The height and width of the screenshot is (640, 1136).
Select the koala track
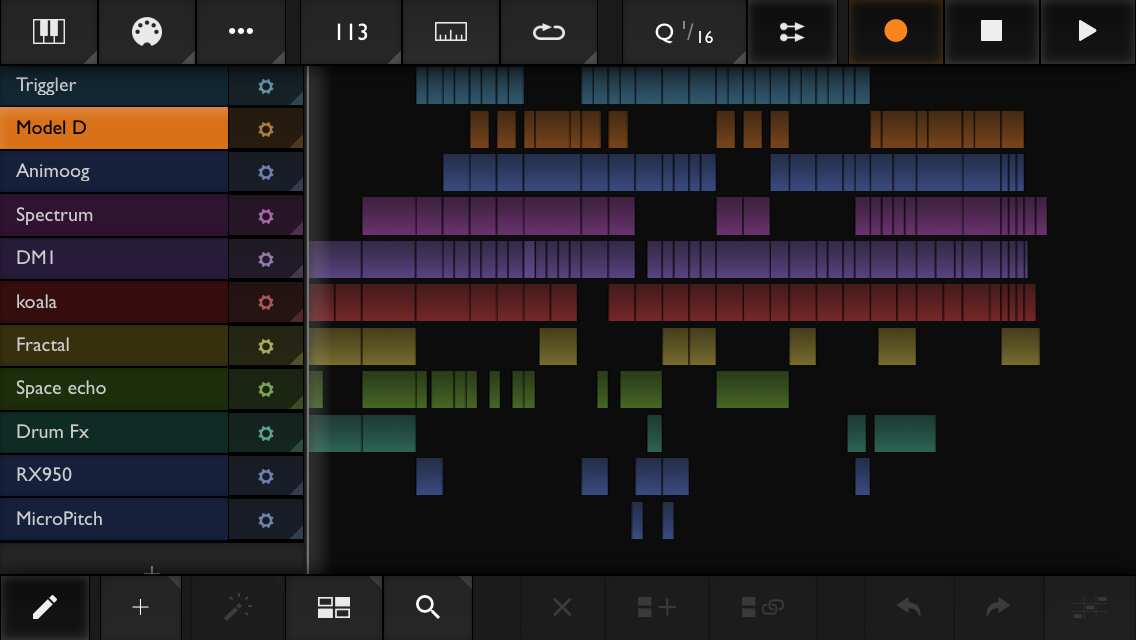tap(114, 302)
